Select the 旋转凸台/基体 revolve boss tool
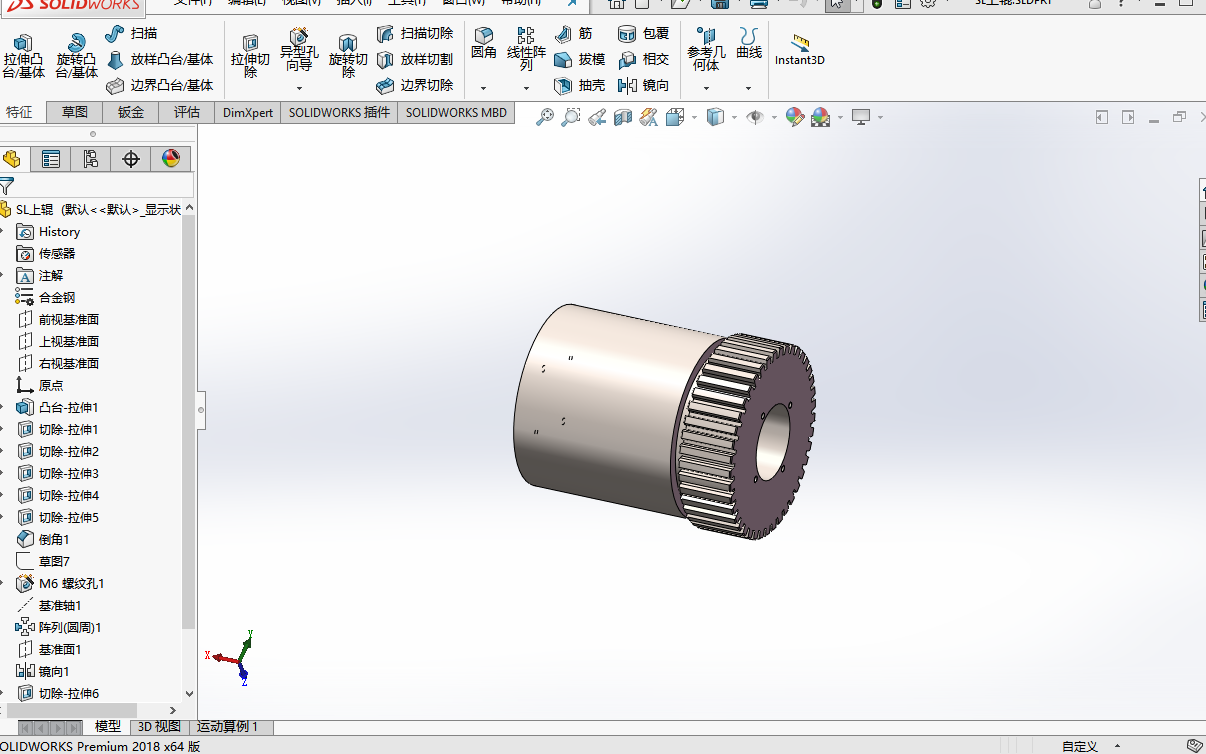This screenshot has height=754, width=1206. point(76,56)
